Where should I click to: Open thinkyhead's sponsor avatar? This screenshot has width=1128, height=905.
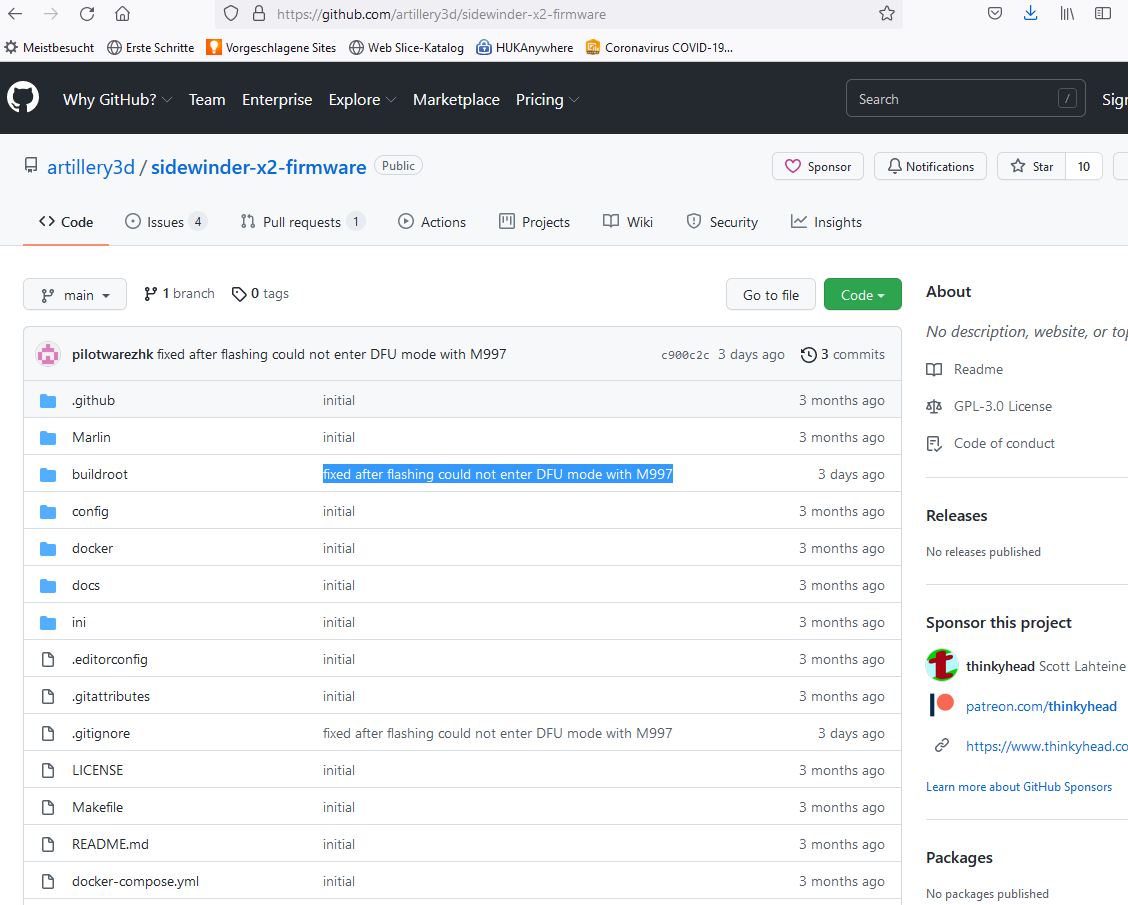pyautogui.click(x=942, y=665)
